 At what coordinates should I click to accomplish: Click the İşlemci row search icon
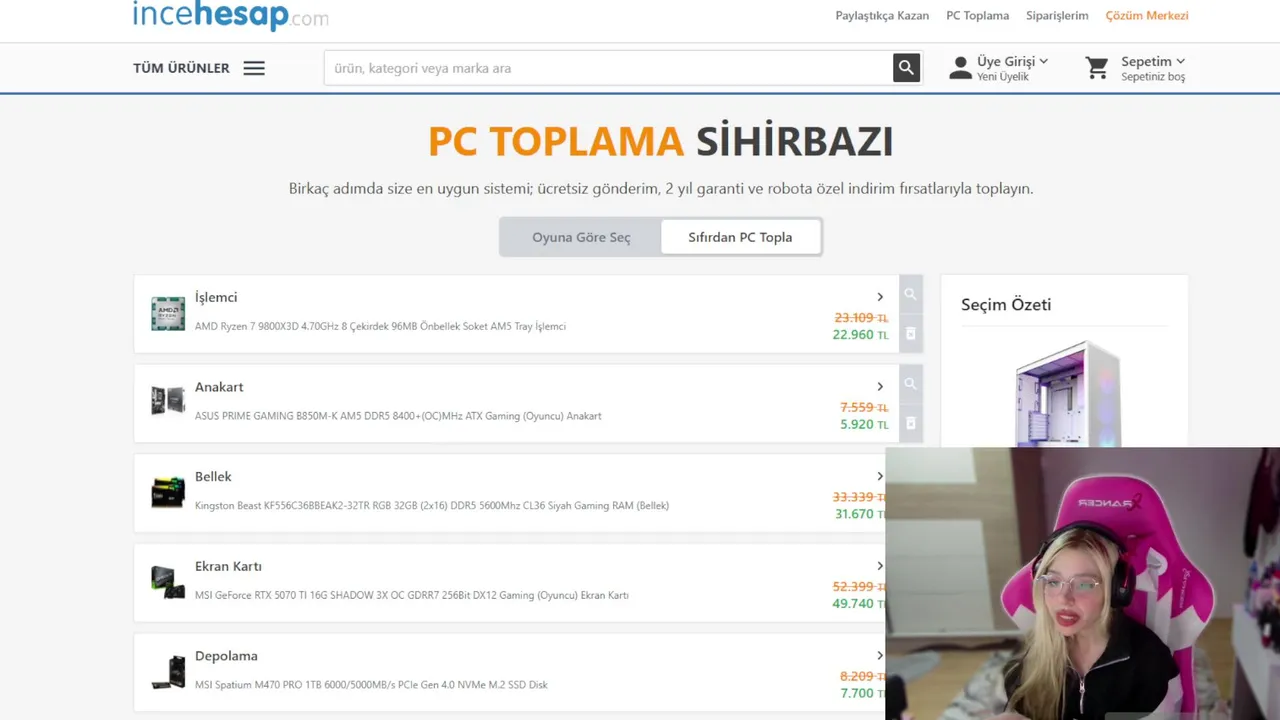[x=910, y=295]
